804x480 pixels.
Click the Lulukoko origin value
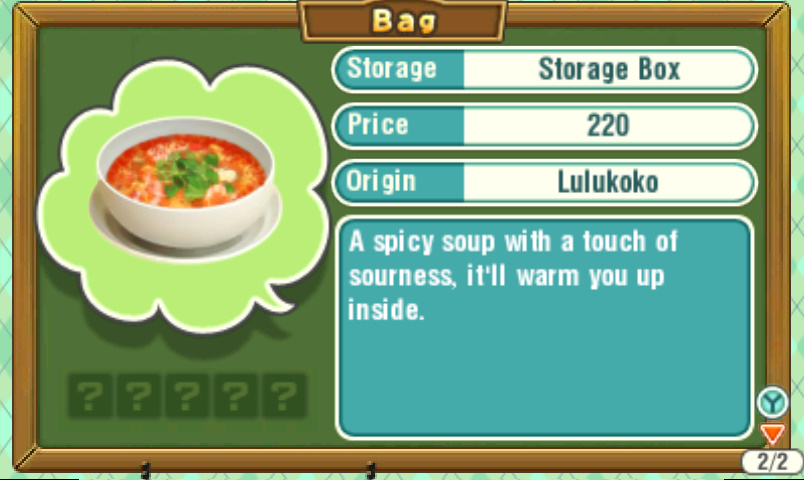(x=608, y=182)
